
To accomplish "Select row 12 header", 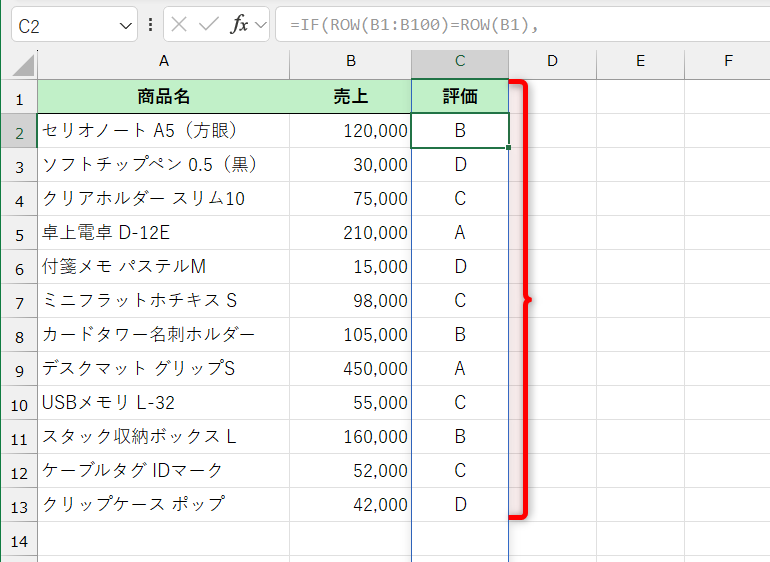I will pos(19,471).
